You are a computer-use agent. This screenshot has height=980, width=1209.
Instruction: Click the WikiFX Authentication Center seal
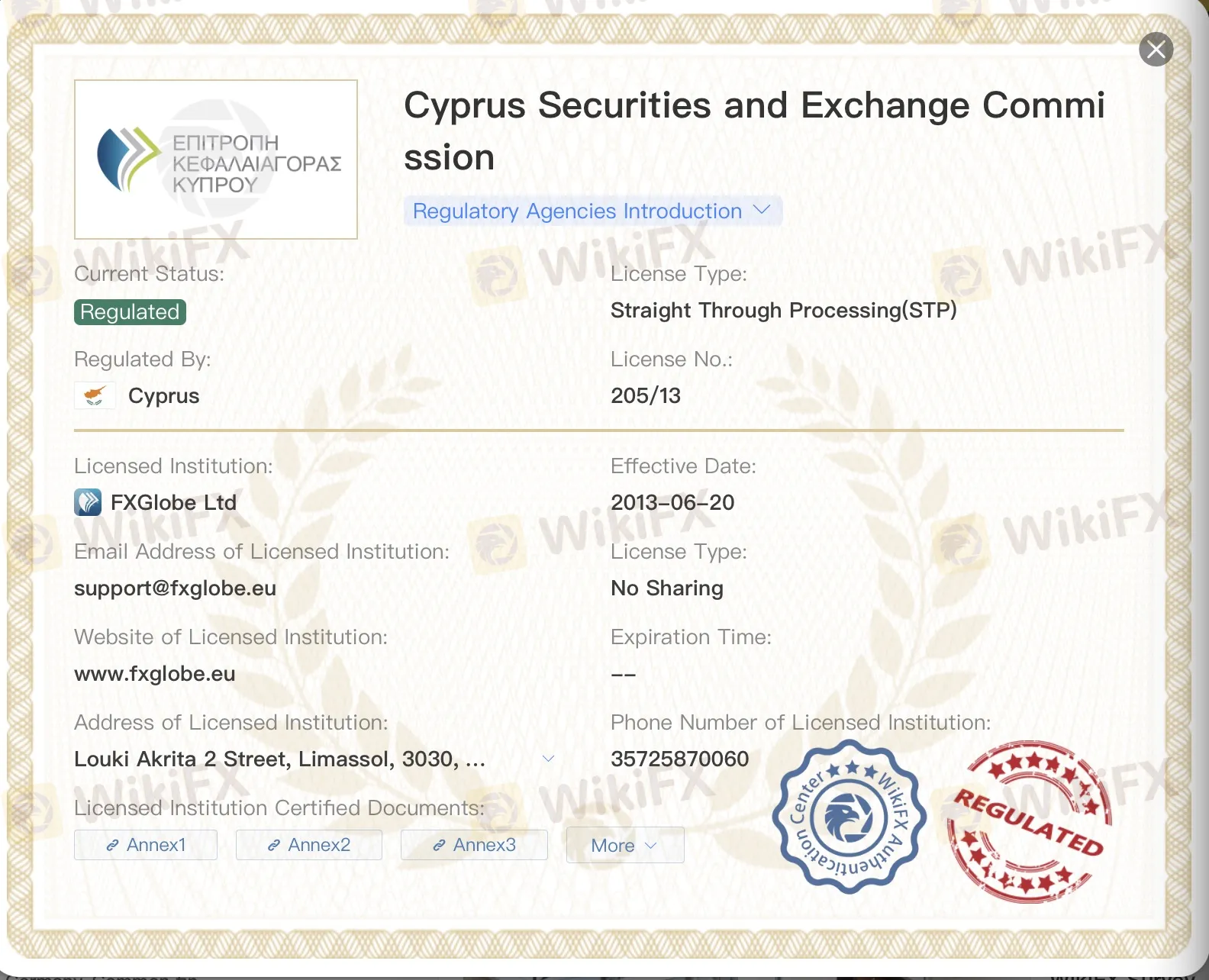(x=849, y=817)
